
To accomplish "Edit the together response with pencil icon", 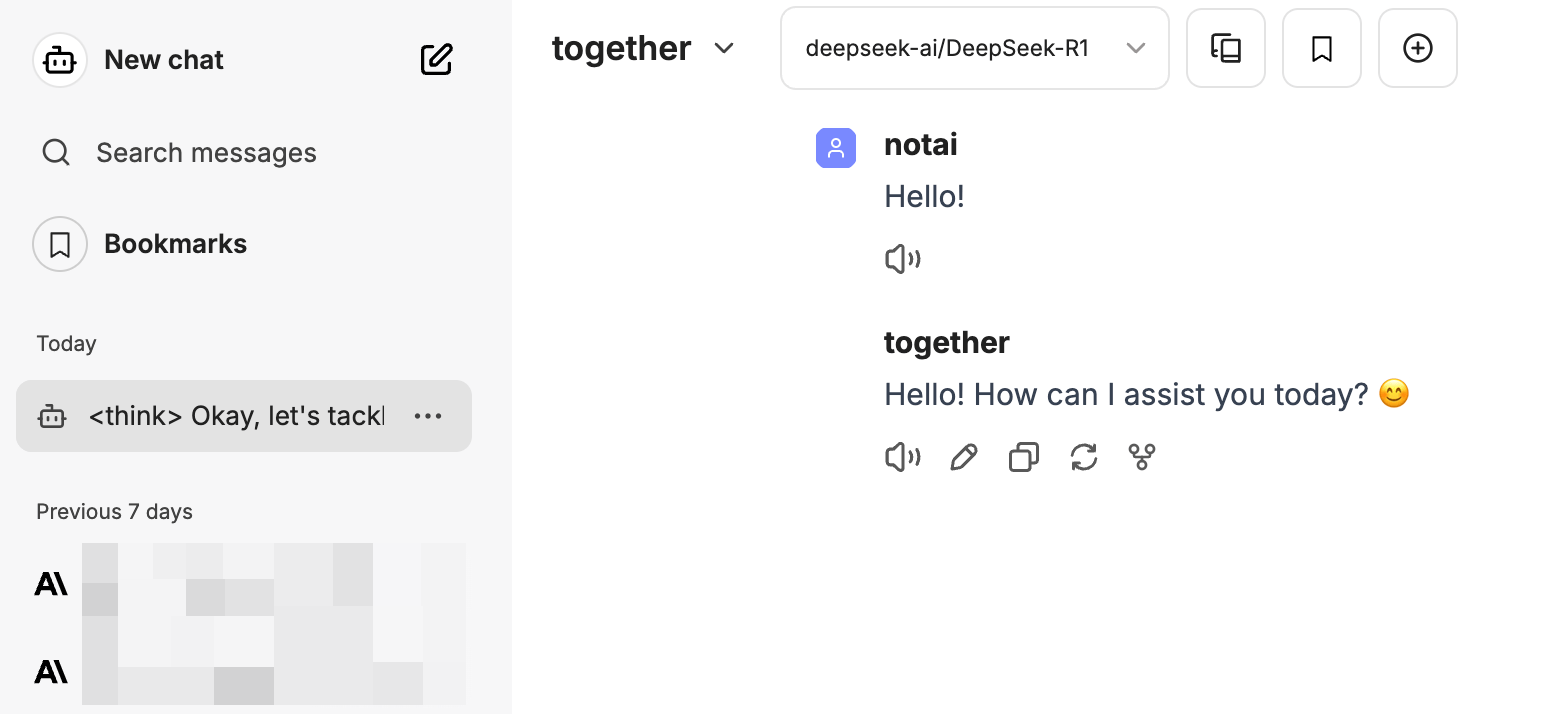I will pos(963,458).
